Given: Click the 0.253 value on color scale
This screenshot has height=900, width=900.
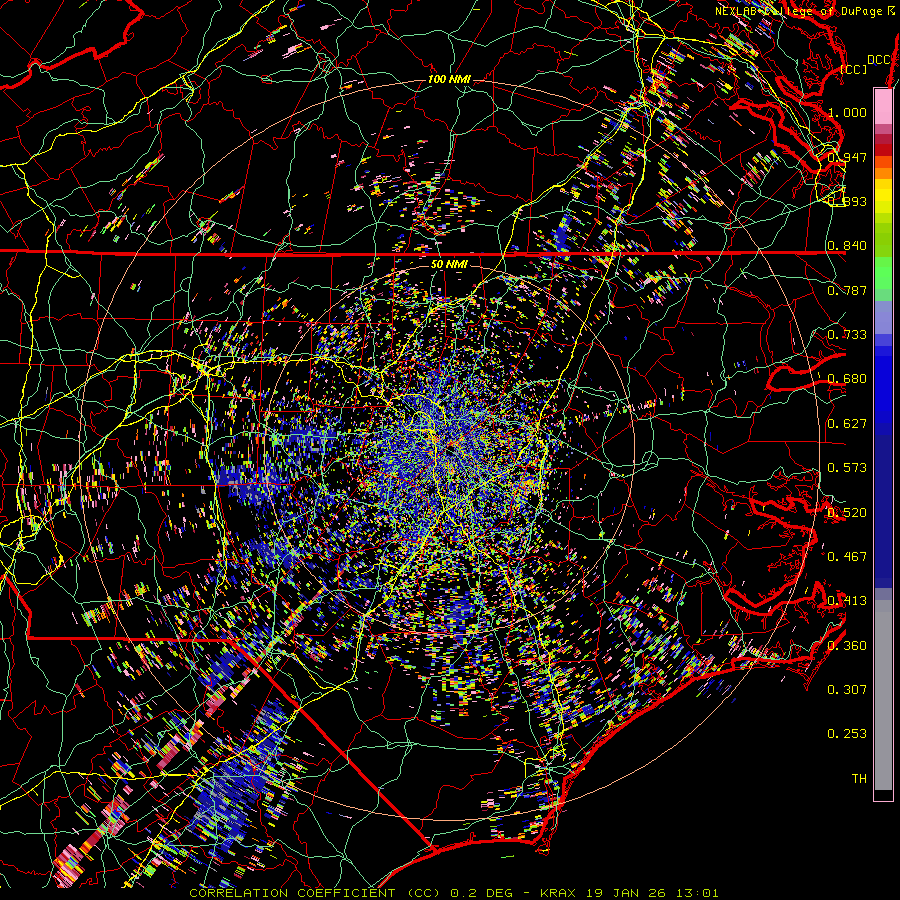Looking at the screenshot, I should tap(847, 734).
